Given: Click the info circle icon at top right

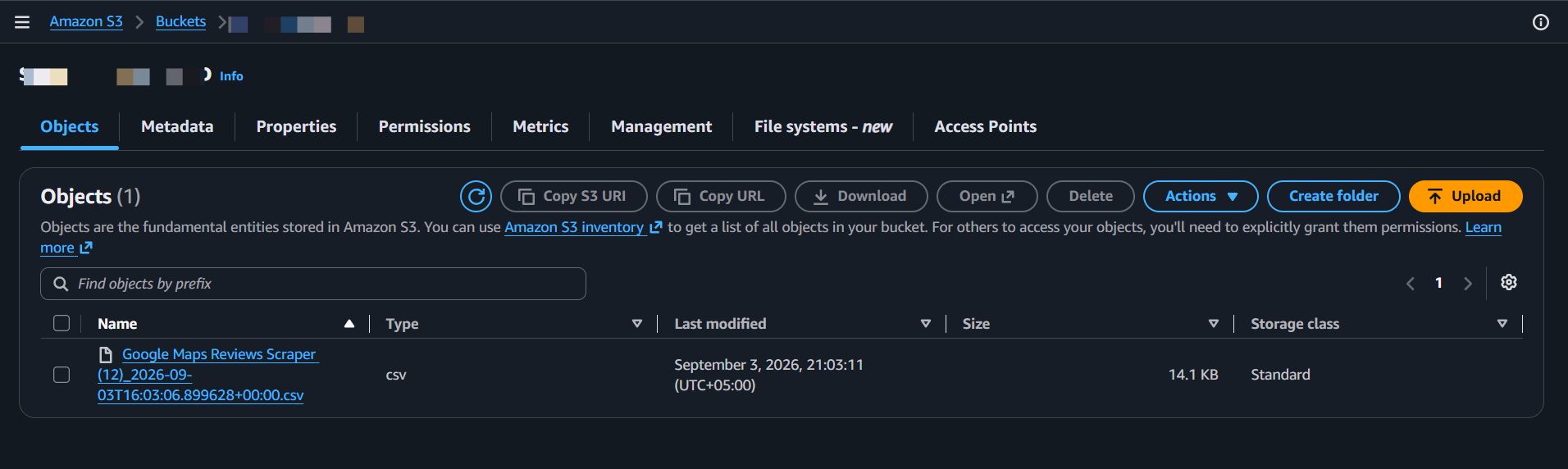Looking at the screenshot, I should coord(1541,22).
